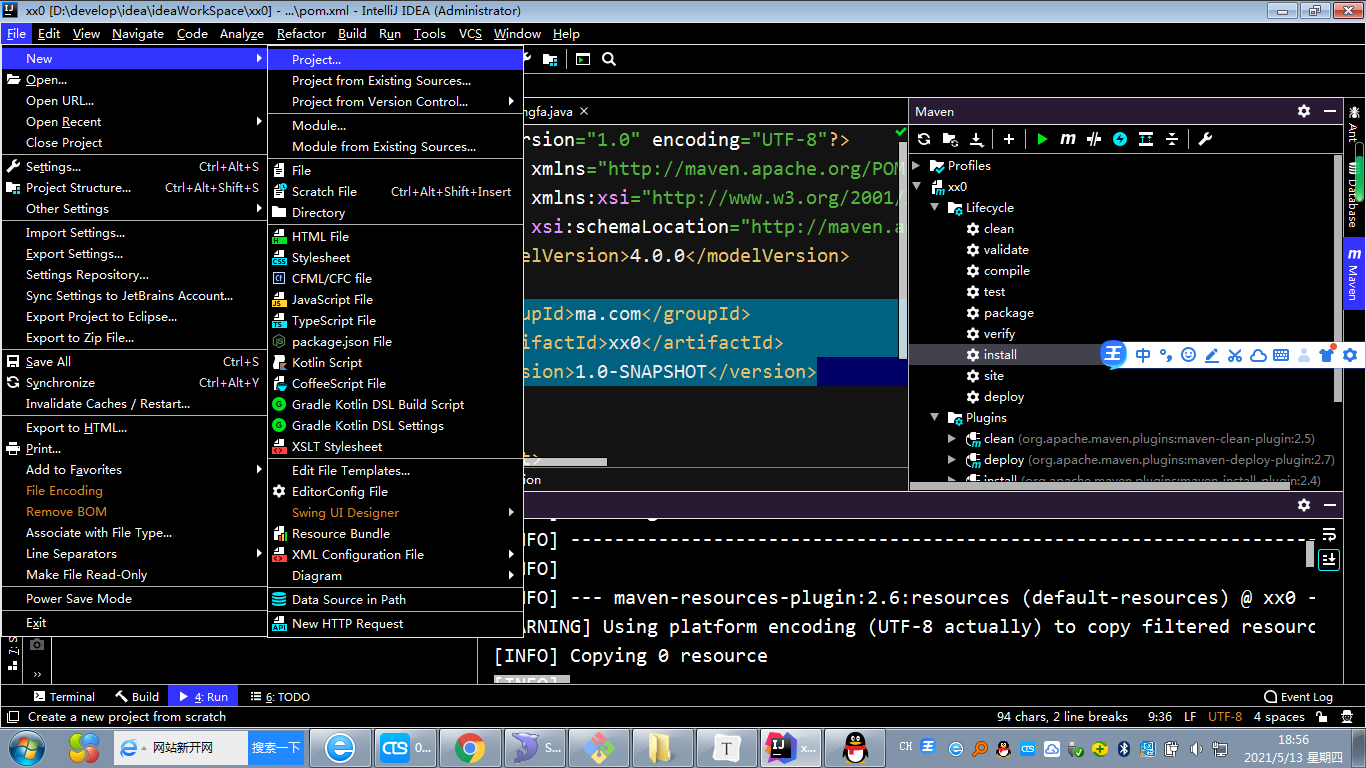
Task: Toggle Skip Tests mode in Maven
Action: (x=1120, y=139)
